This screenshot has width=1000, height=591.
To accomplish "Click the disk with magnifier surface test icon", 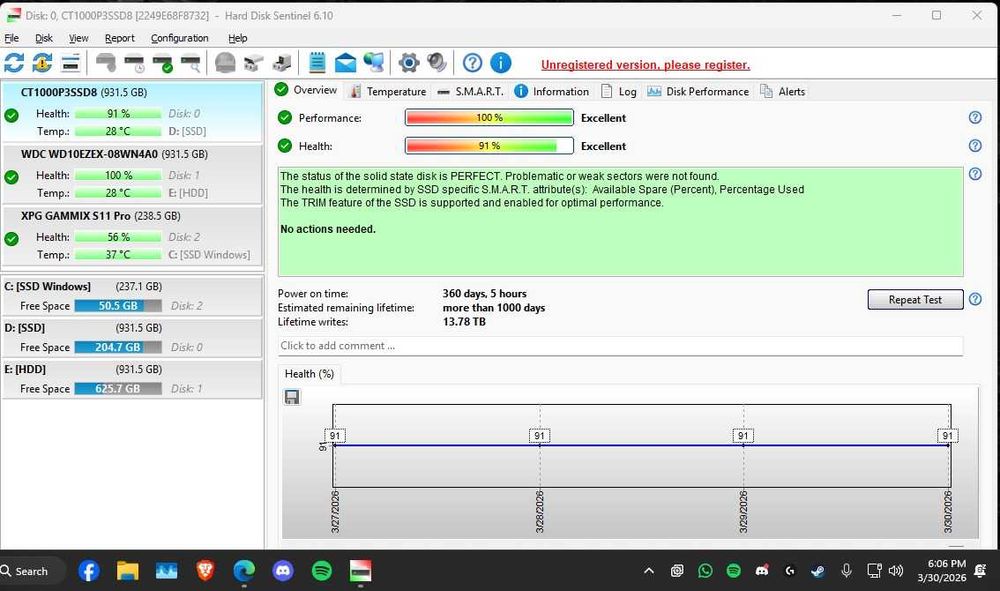I will [x=191, y=62].
